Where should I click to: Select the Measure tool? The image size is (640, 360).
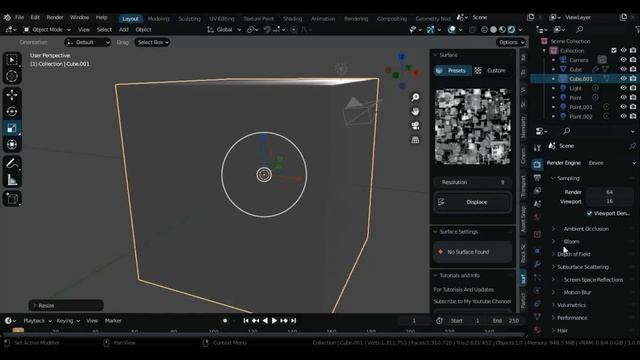pos(12,180)
